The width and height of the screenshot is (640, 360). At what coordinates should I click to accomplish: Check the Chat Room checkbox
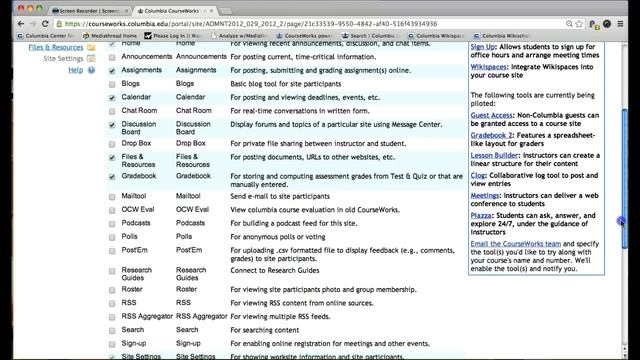pyautogui.click(x=112, y=111)
